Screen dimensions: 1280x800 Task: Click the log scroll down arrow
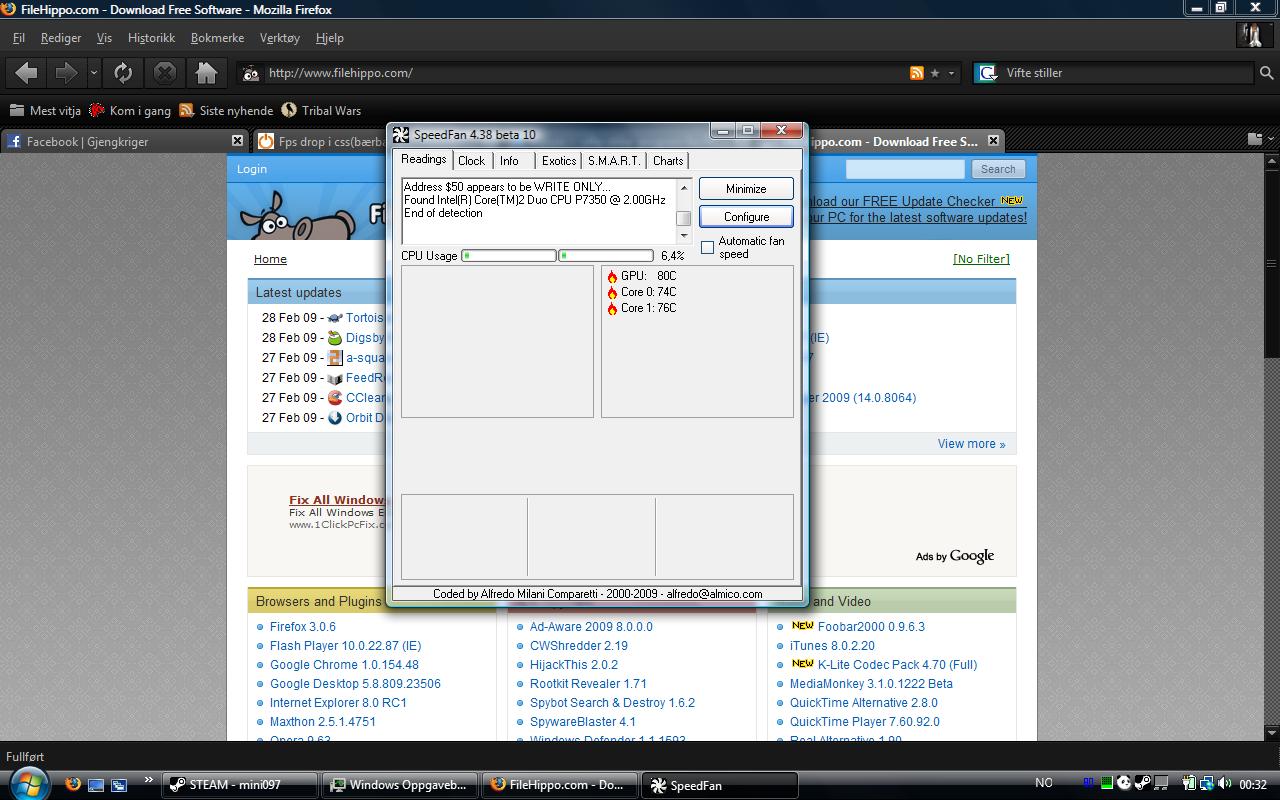click(684, 236)
